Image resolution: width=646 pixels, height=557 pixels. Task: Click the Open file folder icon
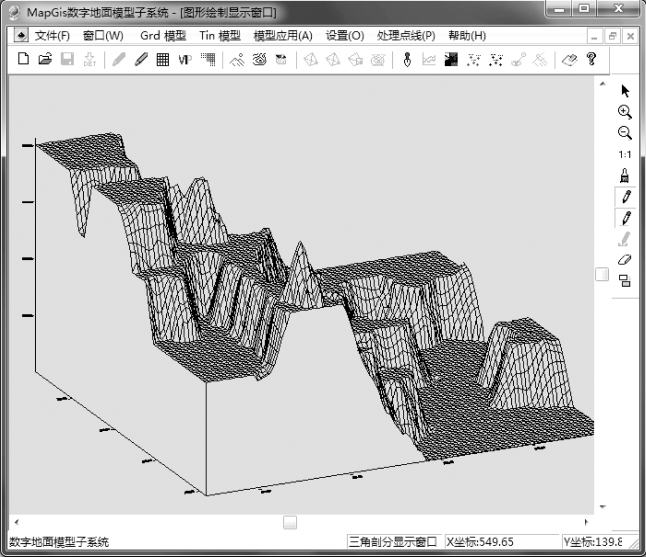coord(45,60)
